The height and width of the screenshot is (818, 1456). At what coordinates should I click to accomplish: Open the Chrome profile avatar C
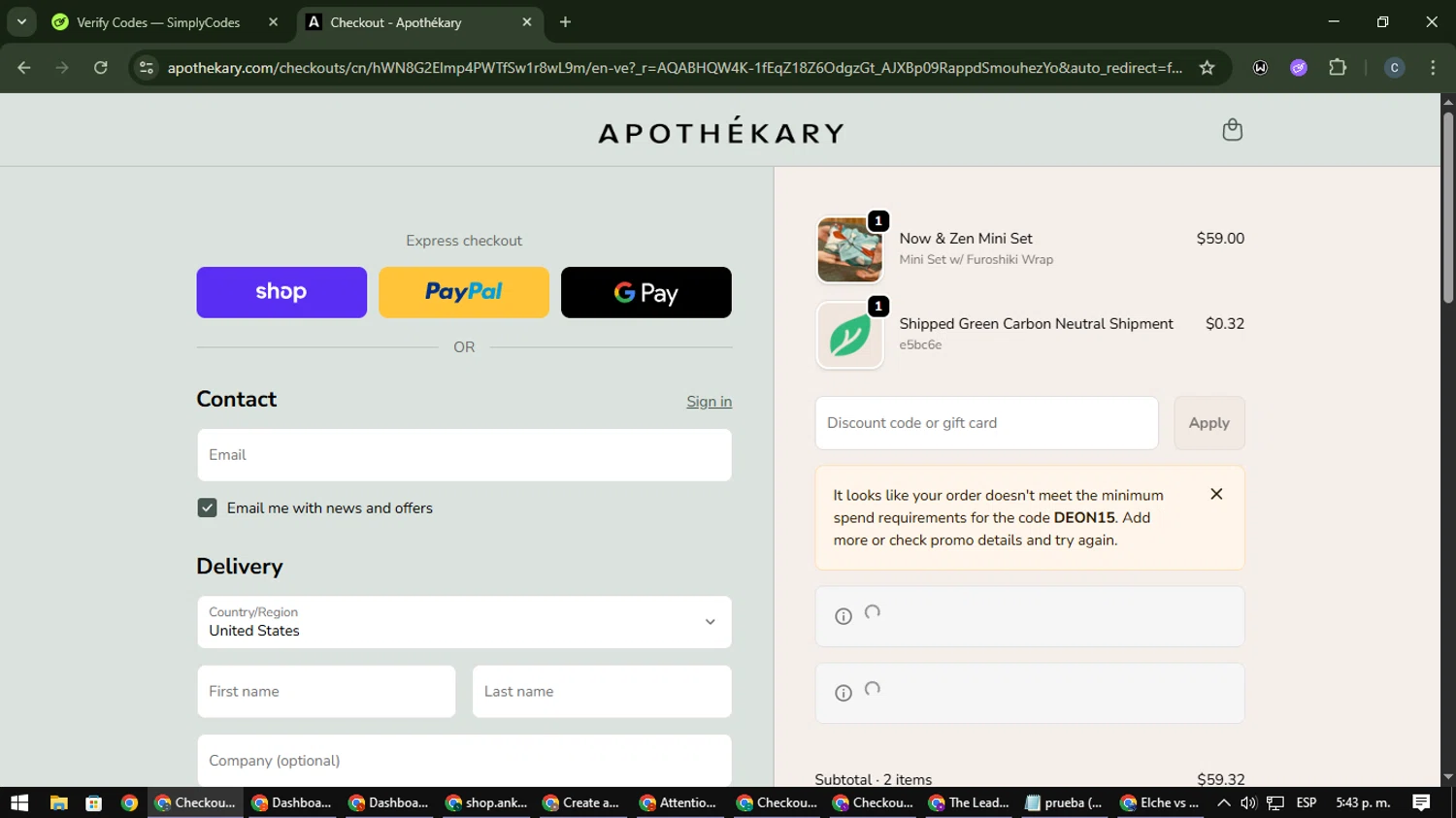click(x=1394, y=68)
